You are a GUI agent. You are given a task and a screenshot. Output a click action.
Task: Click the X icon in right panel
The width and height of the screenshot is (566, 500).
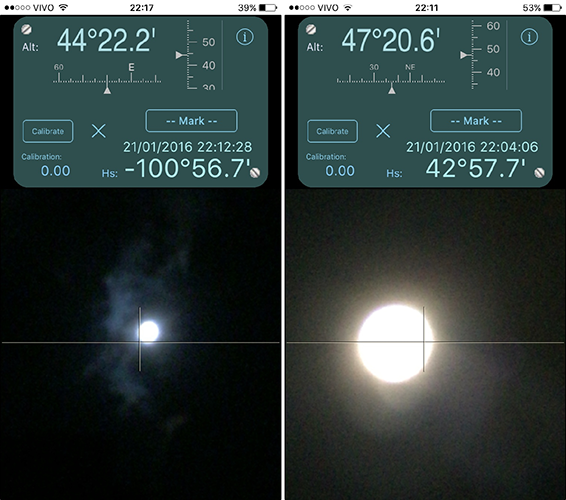pyautogui.click(x=383, y=131)
